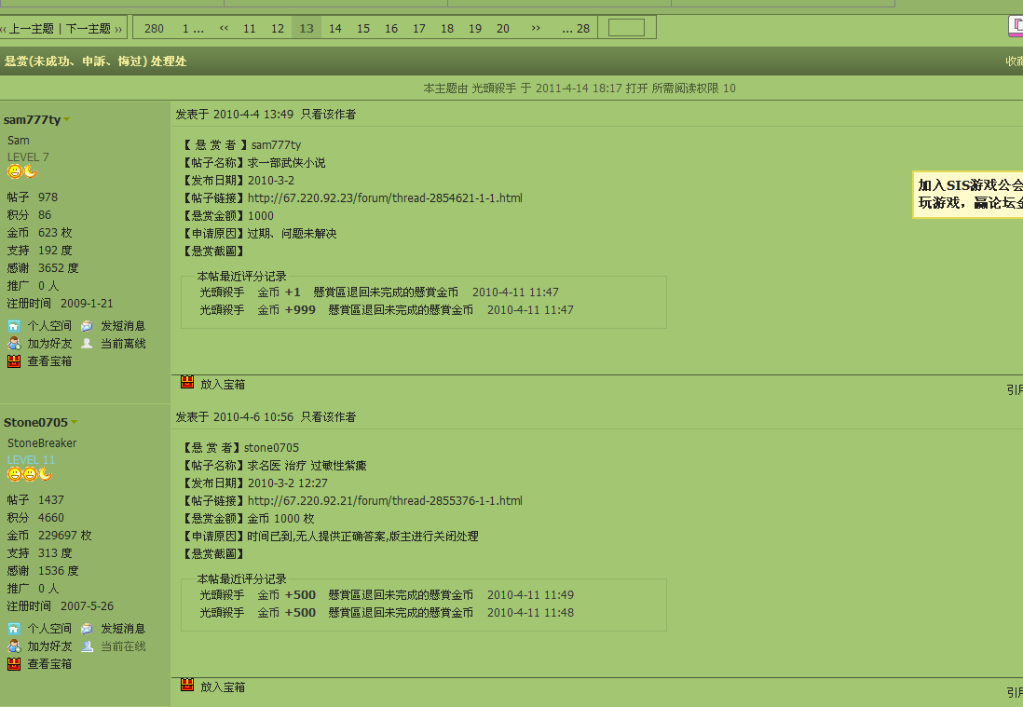Click 光頭殺手 in the thread status notice
Viewport: 1023px width, 707px height.
(x=494, y=88)
